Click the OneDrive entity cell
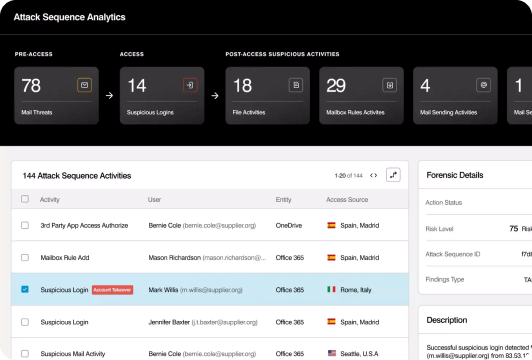This screenshot has width=532, height=360. (x=289, y=225)
